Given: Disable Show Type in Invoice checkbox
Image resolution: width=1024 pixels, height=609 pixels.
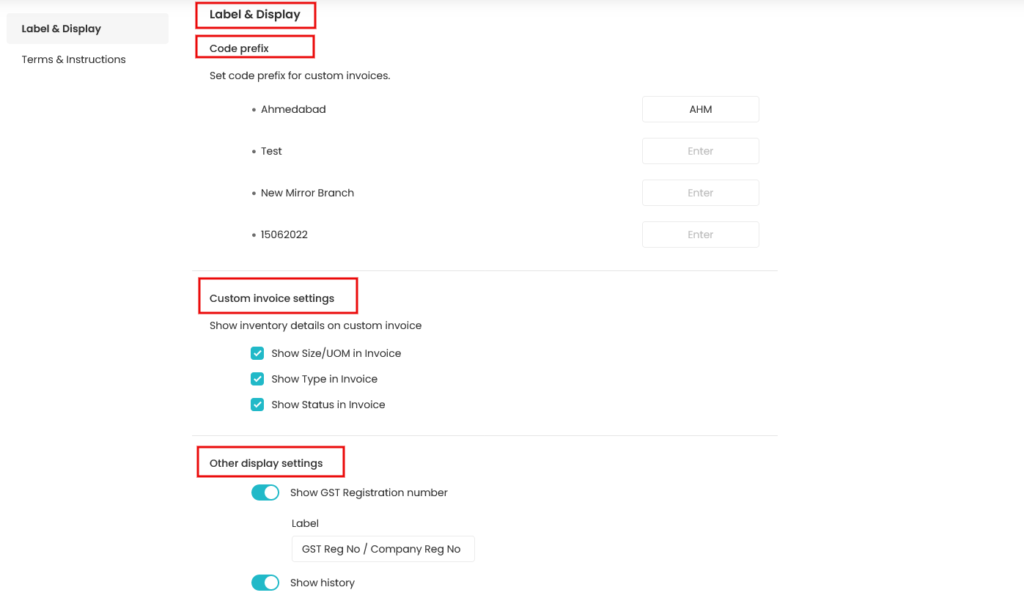Looking at the screenshot, I should coord(257,379).
